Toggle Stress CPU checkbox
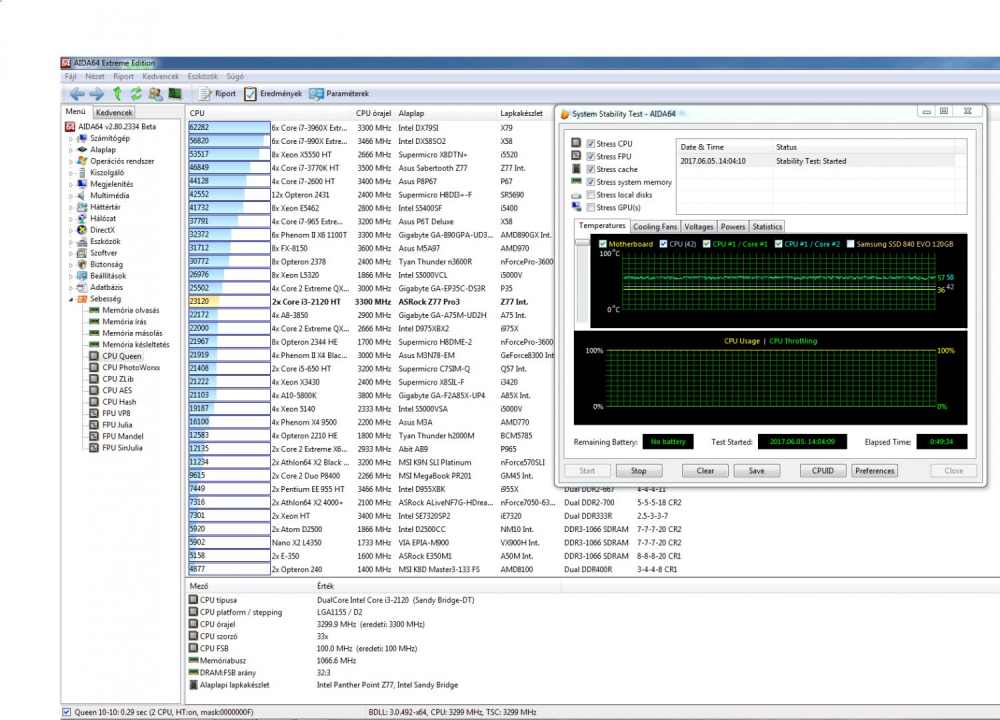Viewport: 1000px width, 720px height. pos(591,144)
